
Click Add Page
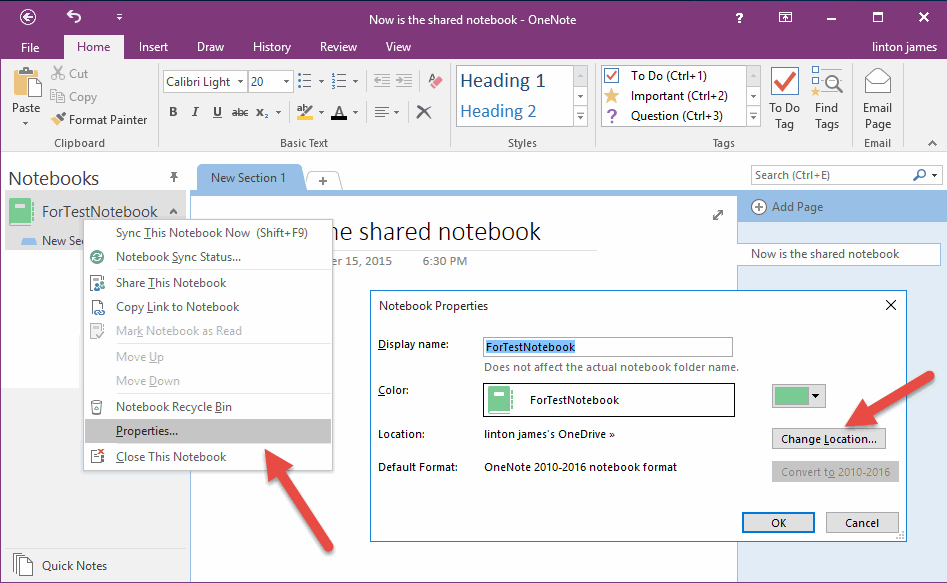coord(787,207)
